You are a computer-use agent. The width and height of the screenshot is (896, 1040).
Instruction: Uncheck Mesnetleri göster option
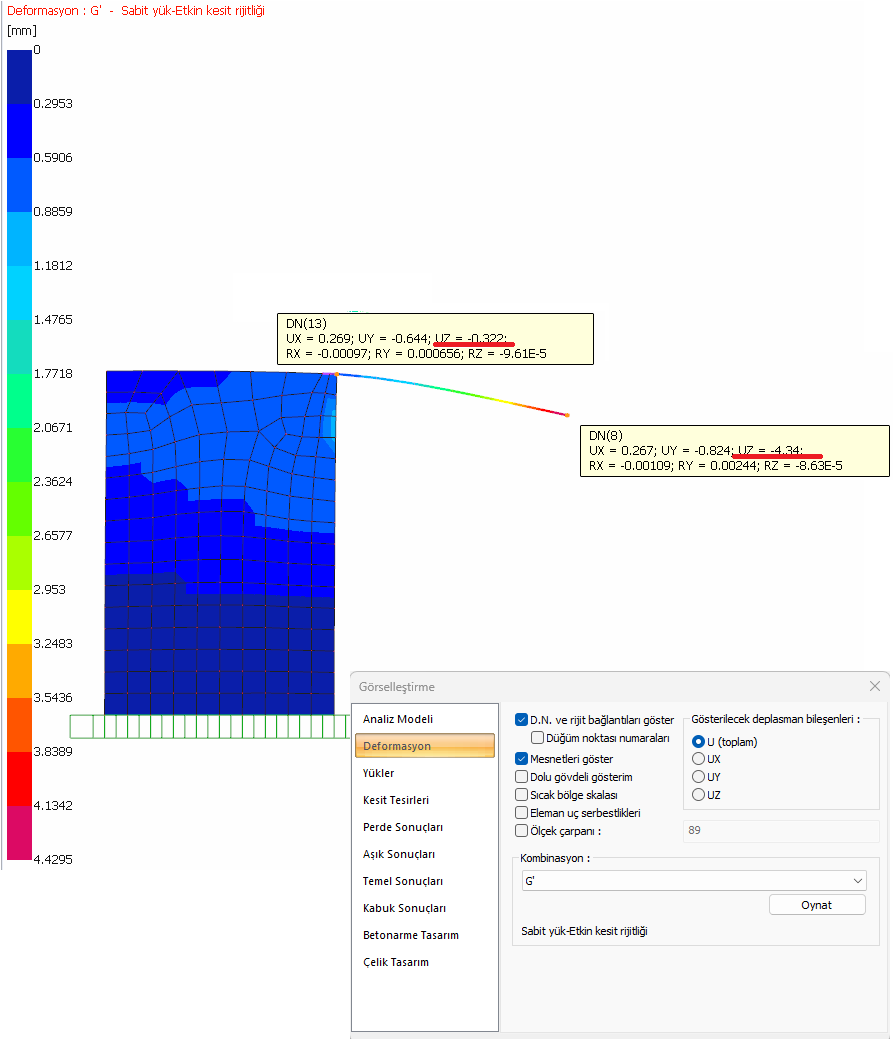(521, 759)
